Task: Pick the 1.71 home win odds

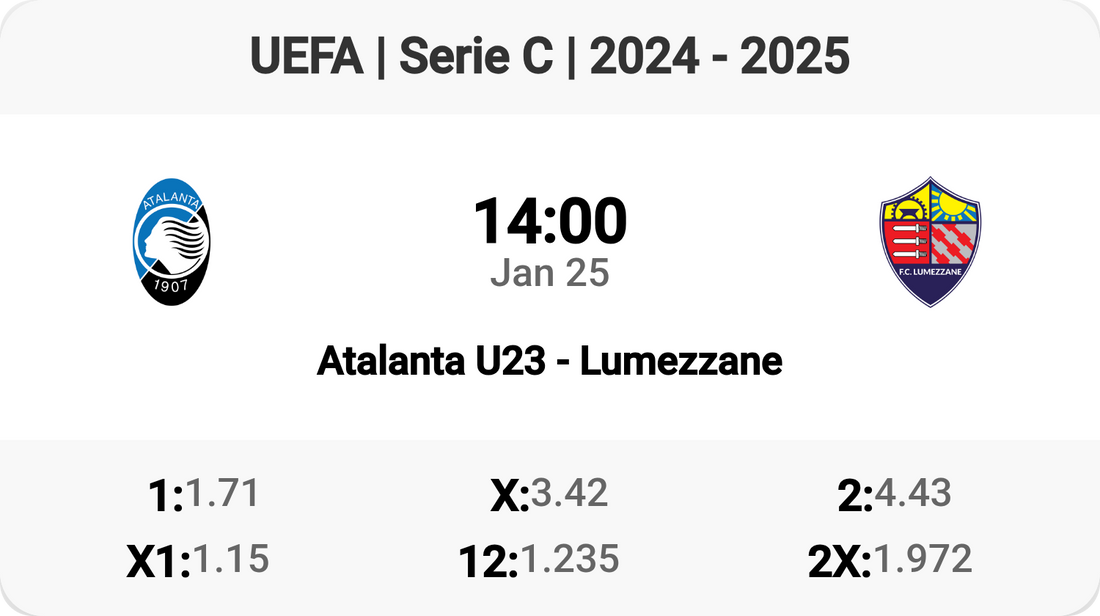Action: tap(223, 493)
